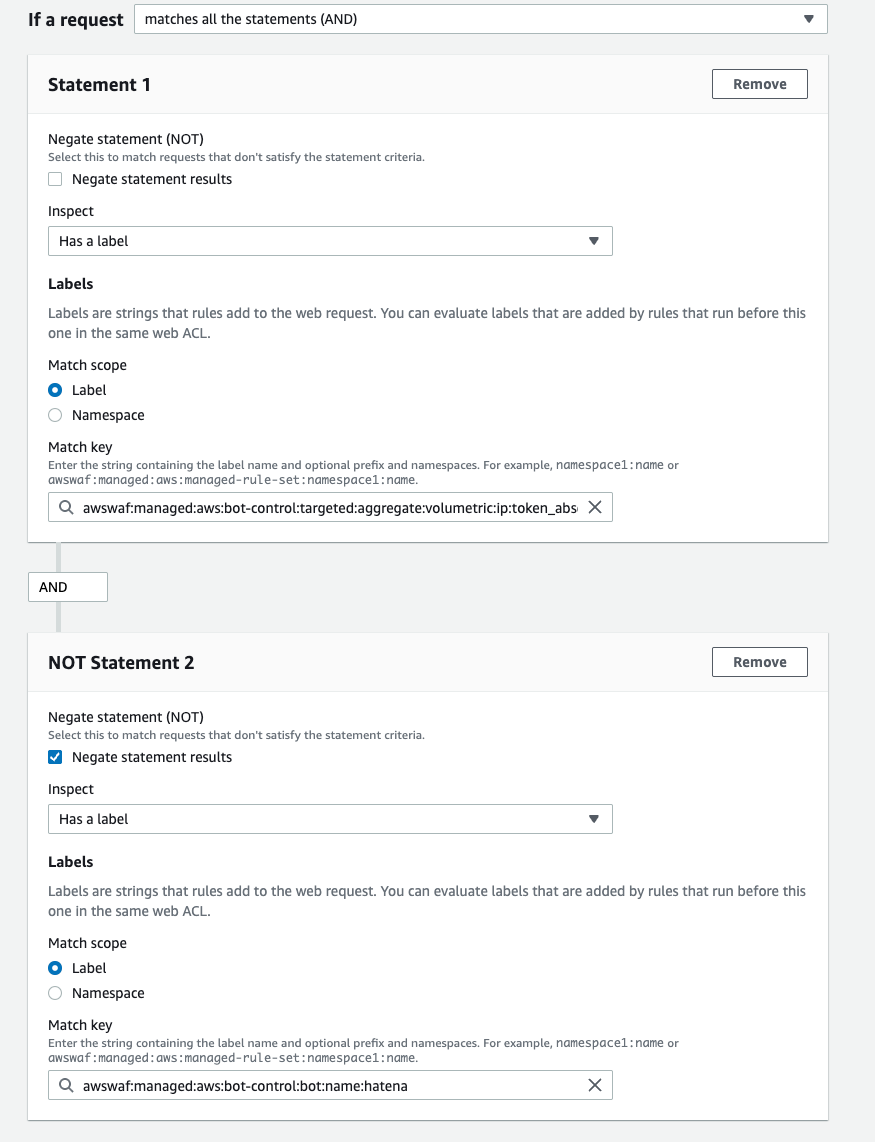
Task: Enable Negate statement results in Statement 1
Action: [x=56, y=179]
